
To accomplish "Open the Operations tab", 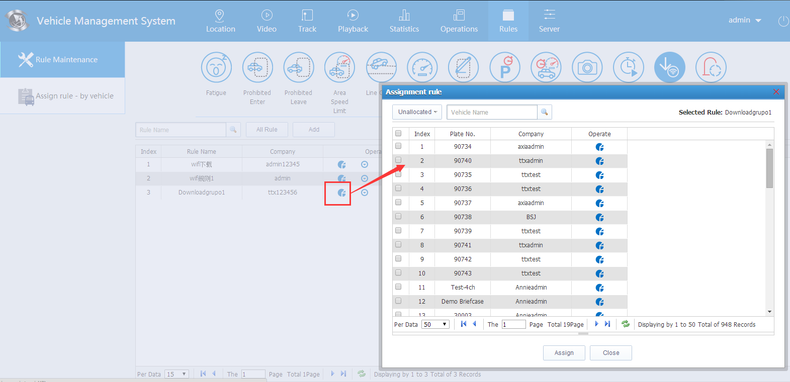I will tap(459, 21).
